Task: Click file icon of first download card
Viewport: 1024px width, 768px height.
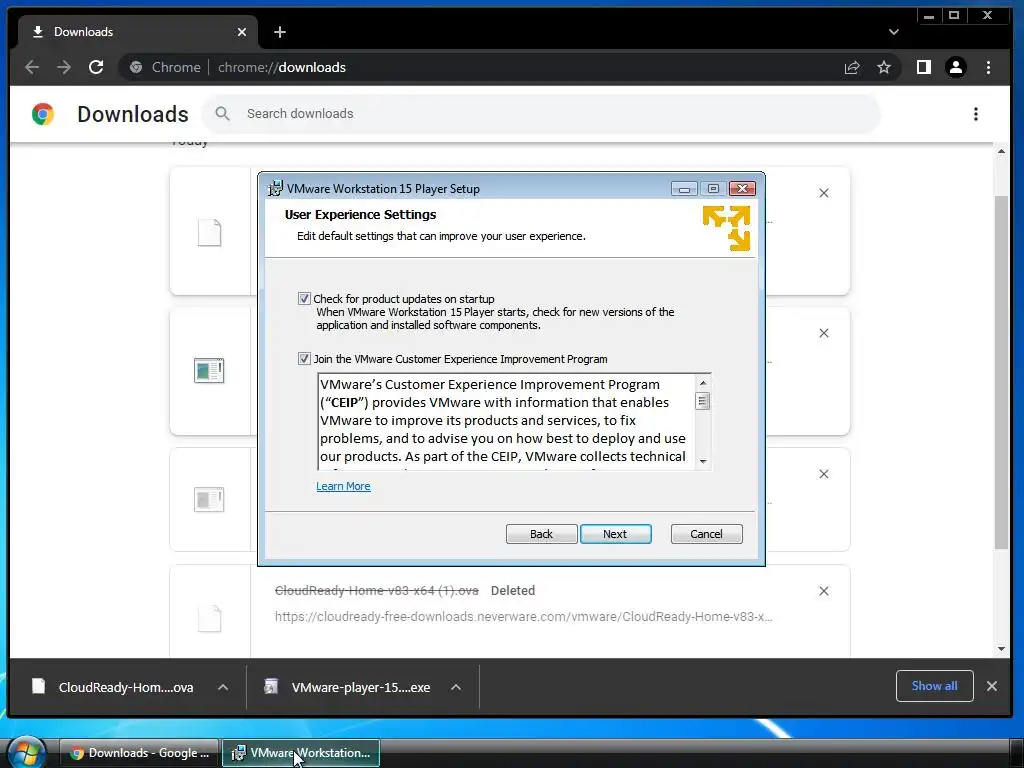Action: [x=210, y=232]
